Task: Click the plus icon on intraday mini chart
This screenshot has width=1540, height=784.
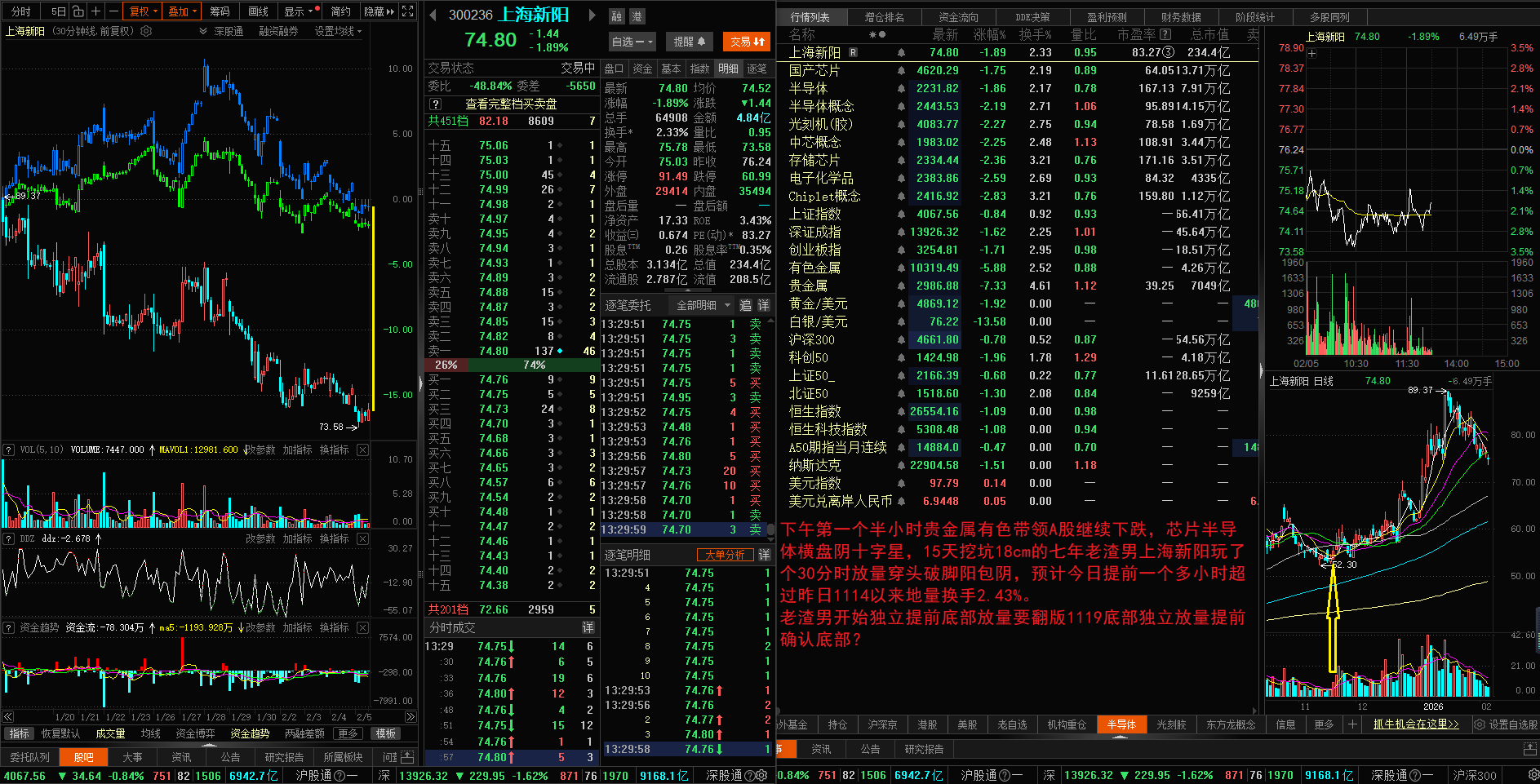Action: 1311,54
